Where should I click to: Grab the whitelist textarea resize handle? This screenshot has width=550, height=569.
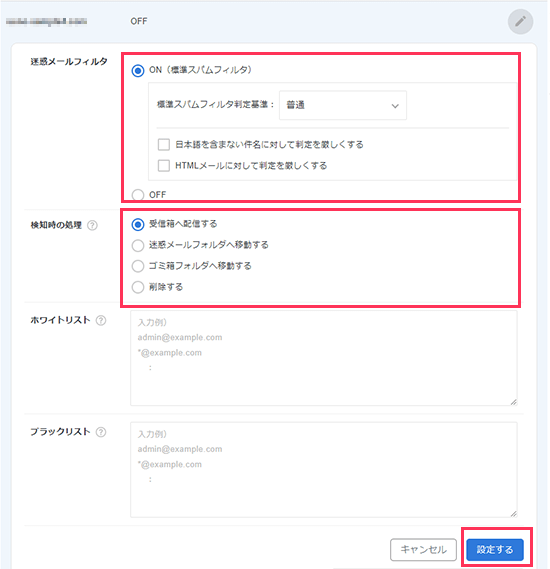coord(513,402)
